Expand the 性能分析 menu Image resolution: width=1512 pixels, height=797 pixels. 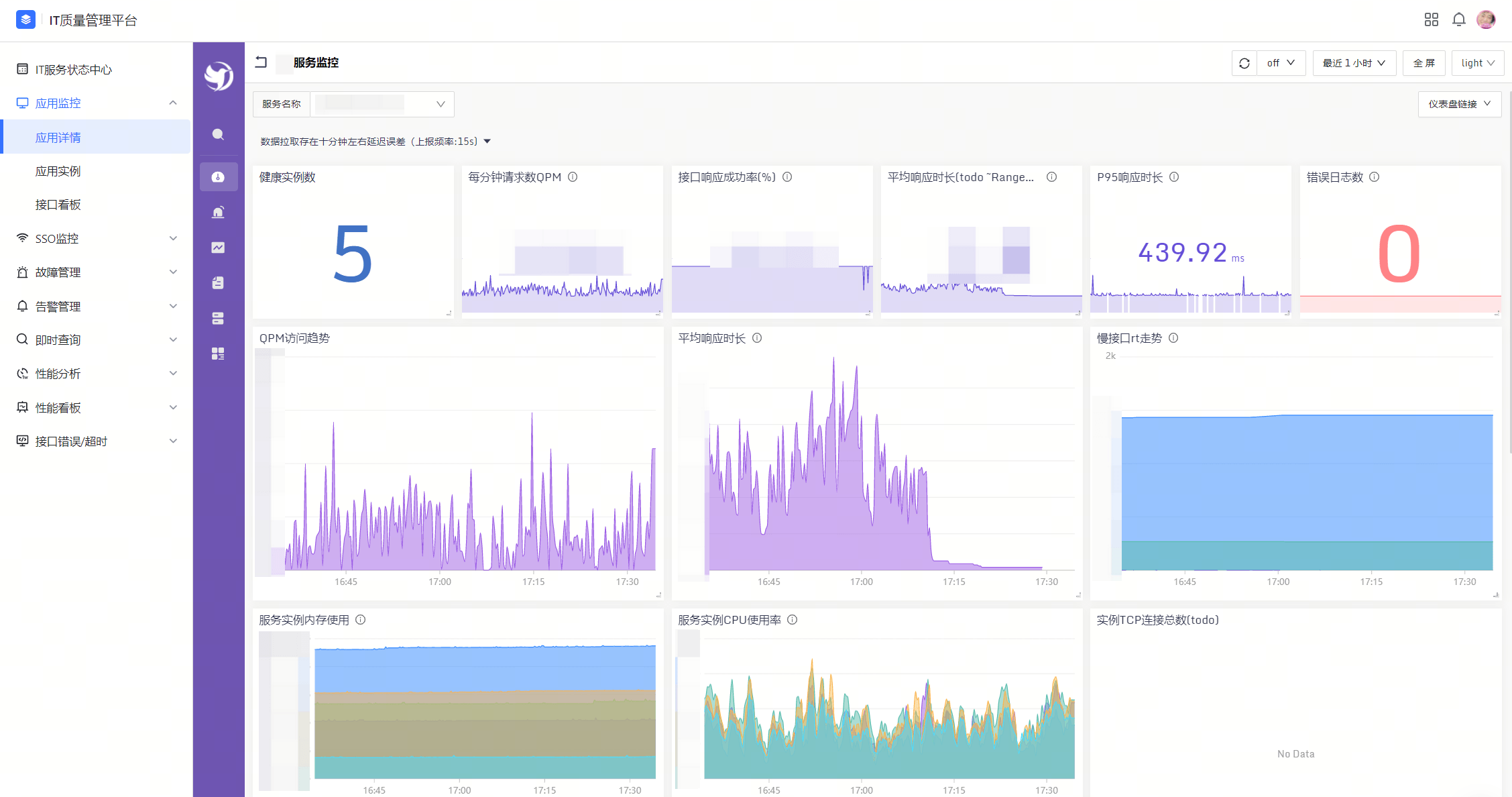(x=173, y=373)
